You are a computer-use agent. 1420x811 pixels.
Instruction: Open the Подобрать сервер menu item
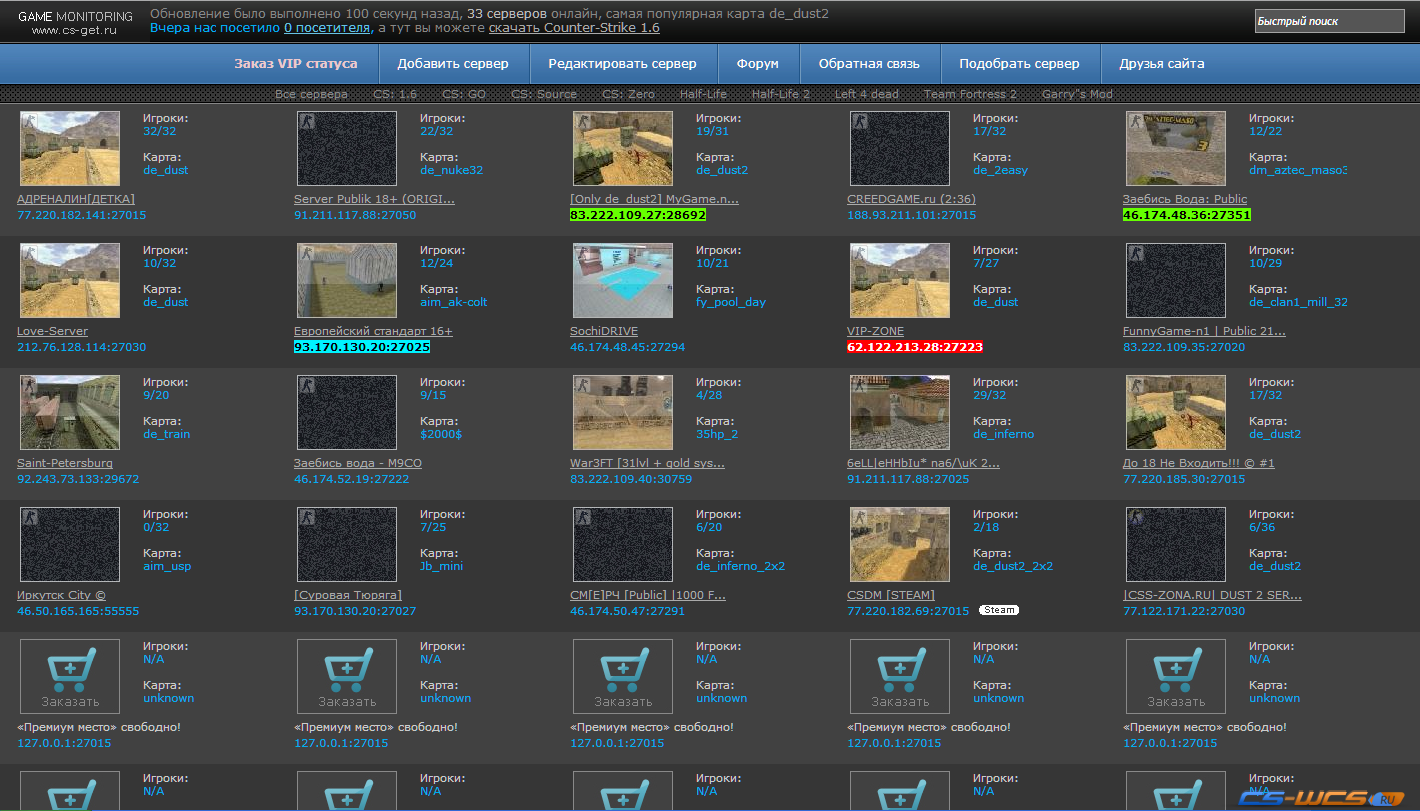click(1019, 63)
